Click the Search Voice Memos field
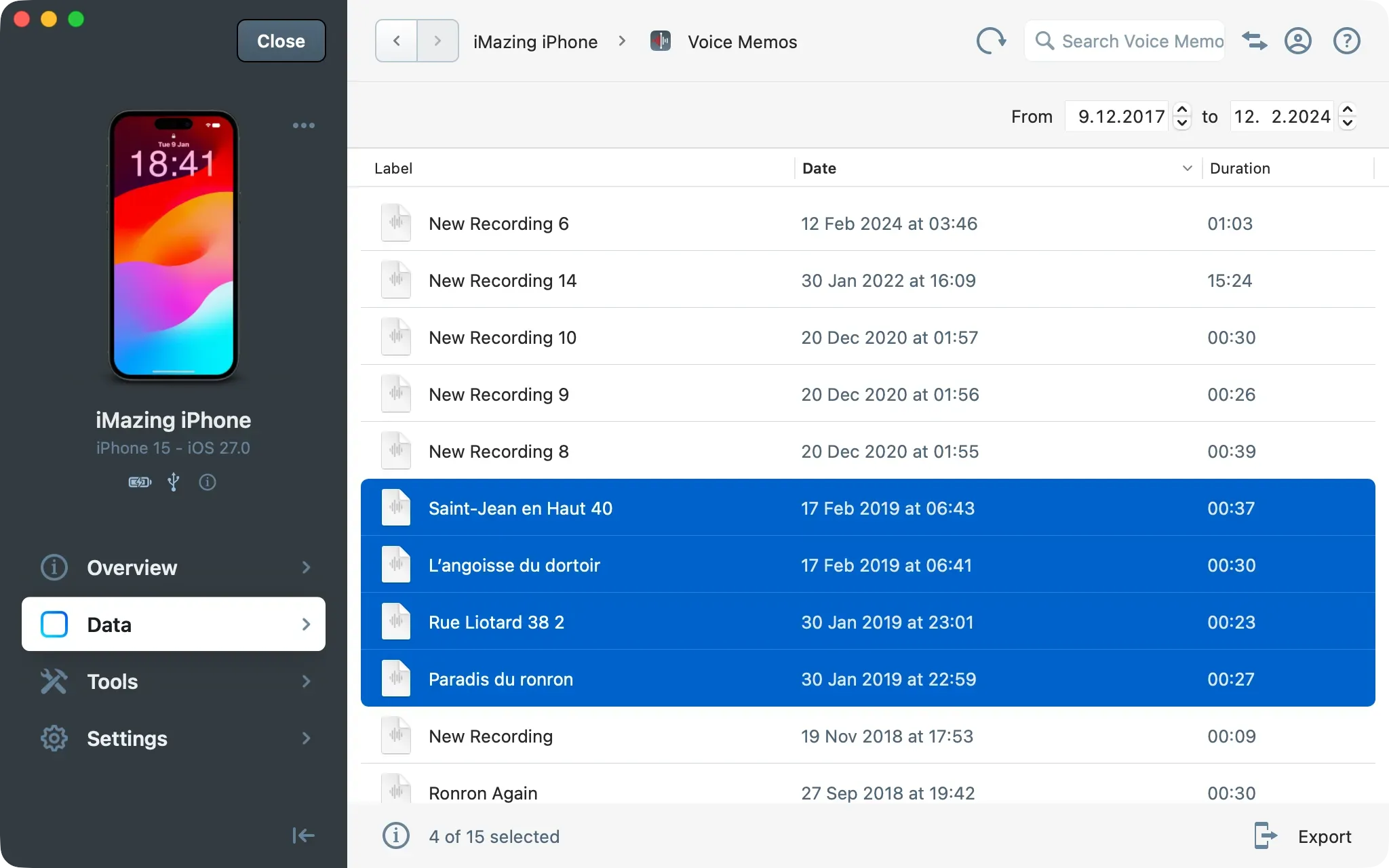The width and height of the screenshot is (1389, 868). click(x=1124, y=41)
